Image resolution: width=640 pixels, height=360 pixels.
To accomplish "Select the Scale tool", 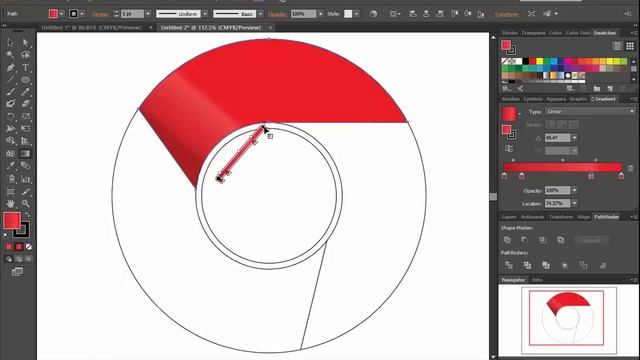I will [25, 117].
